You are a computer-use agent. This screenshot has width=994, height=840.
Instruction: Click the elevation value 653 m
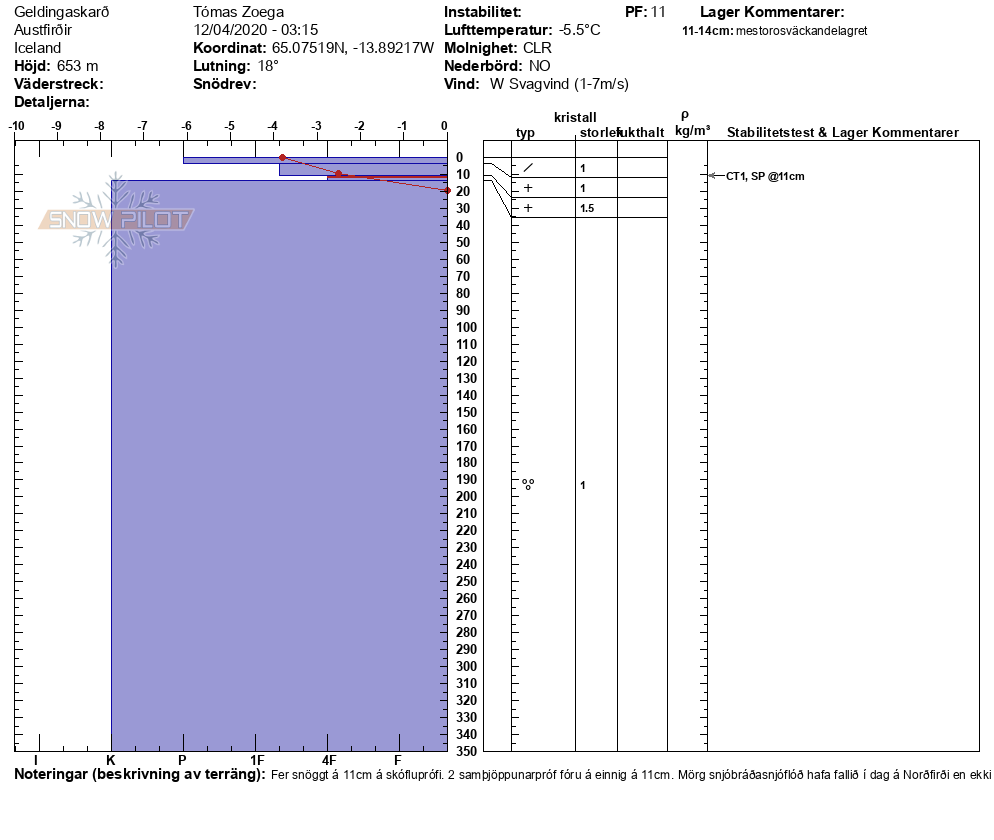pyautogui.click(x=77, y=66)
